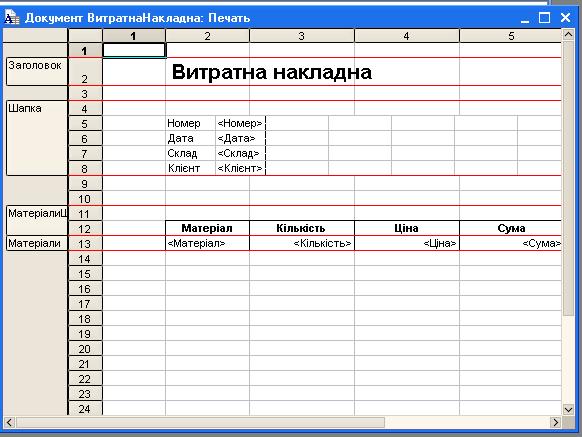Click the document icon in title bar
This screenshot has width=582, height=437.
11,17
